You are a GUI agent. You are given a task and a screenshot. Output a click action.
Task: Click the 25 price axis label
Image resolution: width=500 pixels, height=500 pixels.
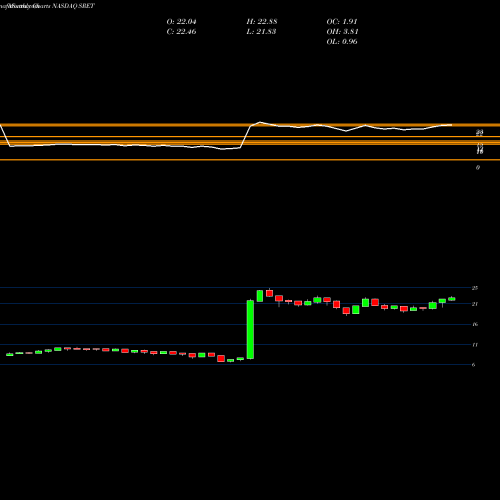[x=475, y=288]
